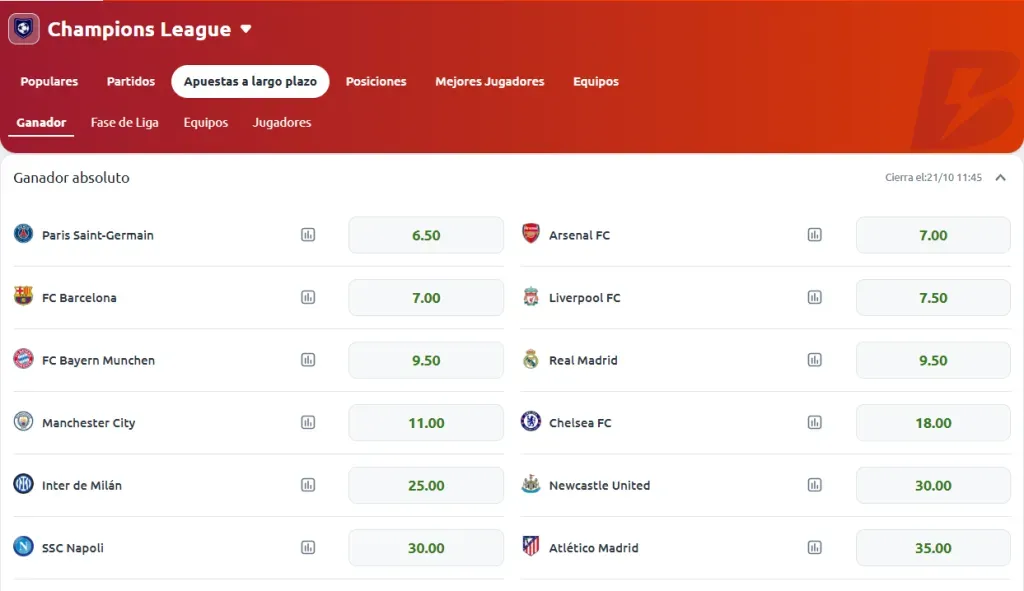Pick the Inter de Milán 25.00 odds
Image resolution: width=1024 pixels, height=591 pixels.
pos(426,485)
